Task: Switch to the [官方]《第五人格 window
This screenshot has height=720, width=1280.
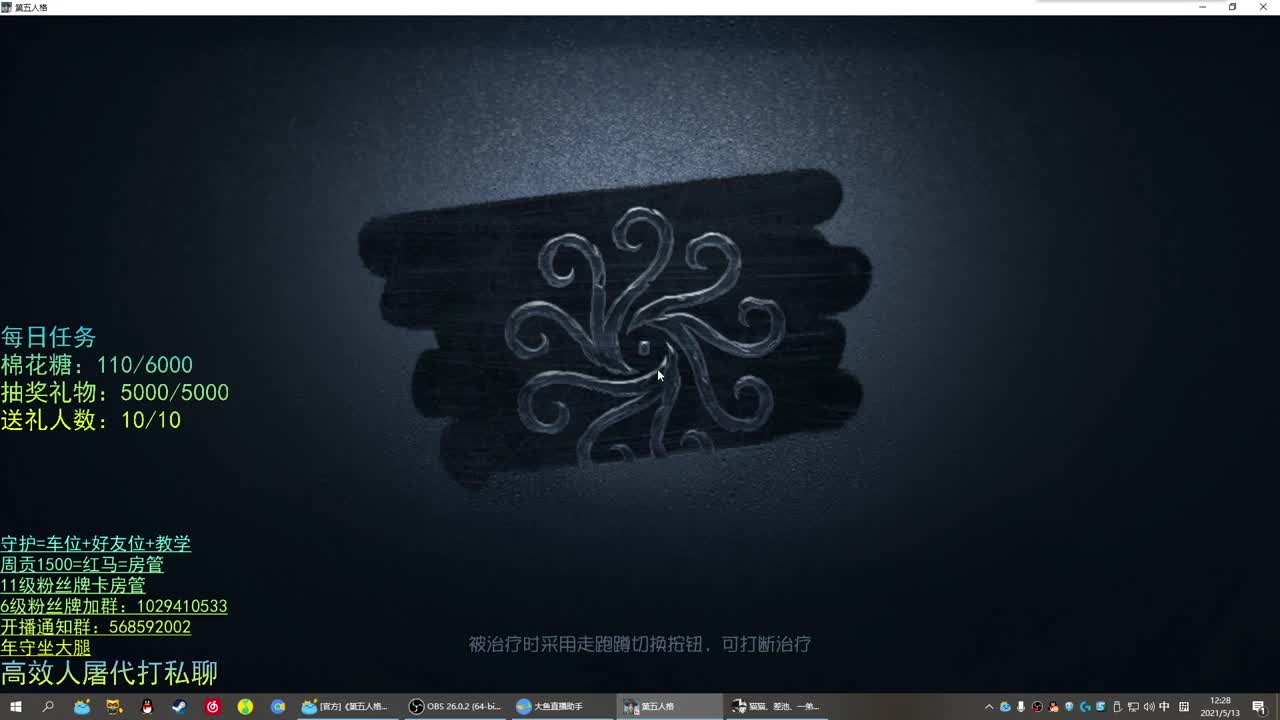Action: (347, 707)
